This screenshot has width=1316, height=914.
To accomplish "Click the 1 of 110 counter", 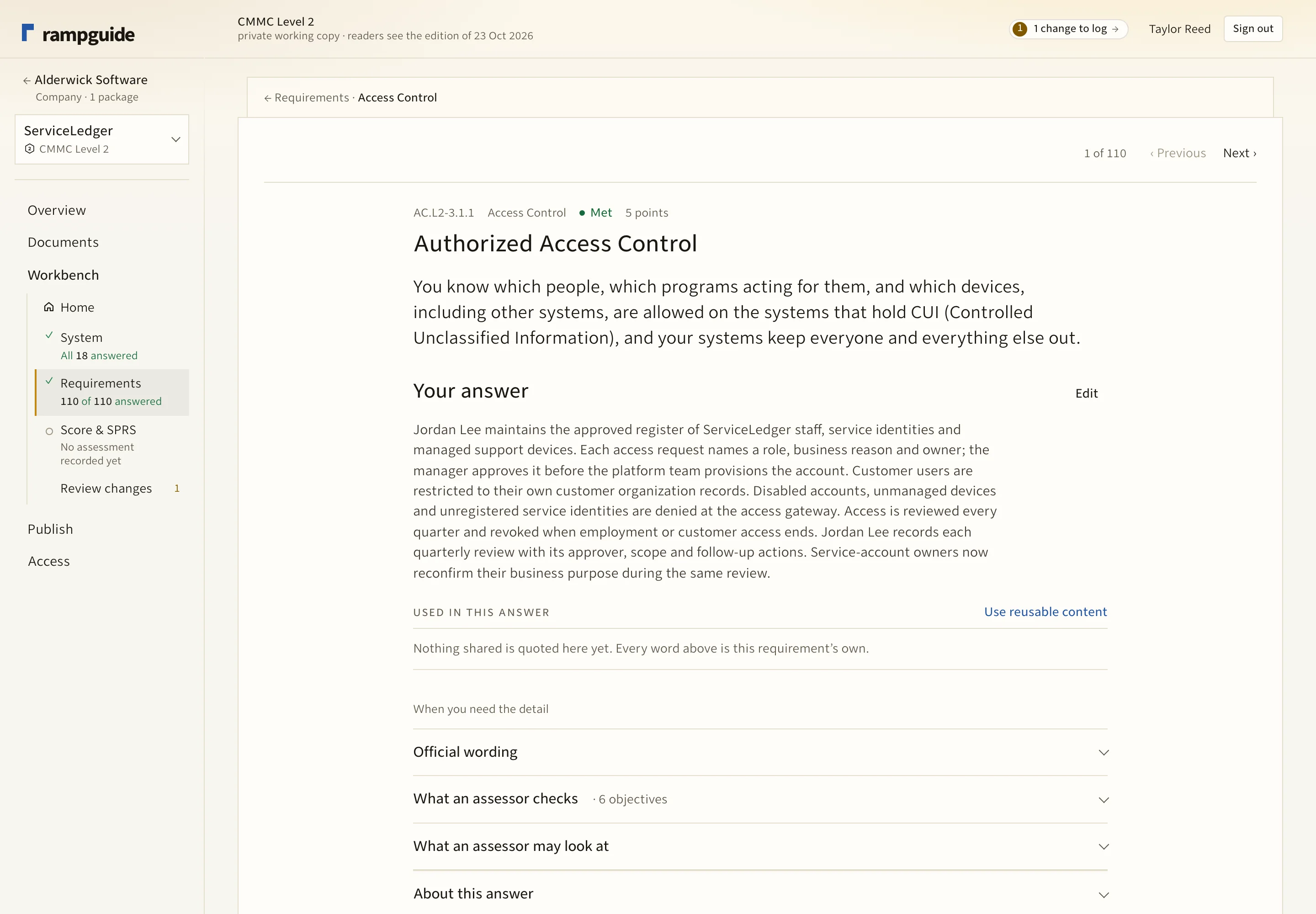I will pos(1105,153).
